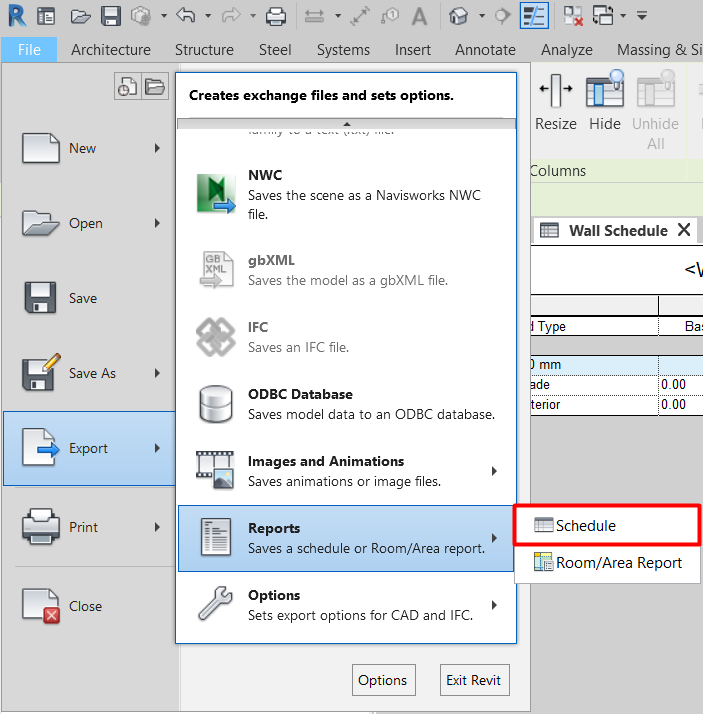Click the Print icon in quick access toolbar

(276, 16)
